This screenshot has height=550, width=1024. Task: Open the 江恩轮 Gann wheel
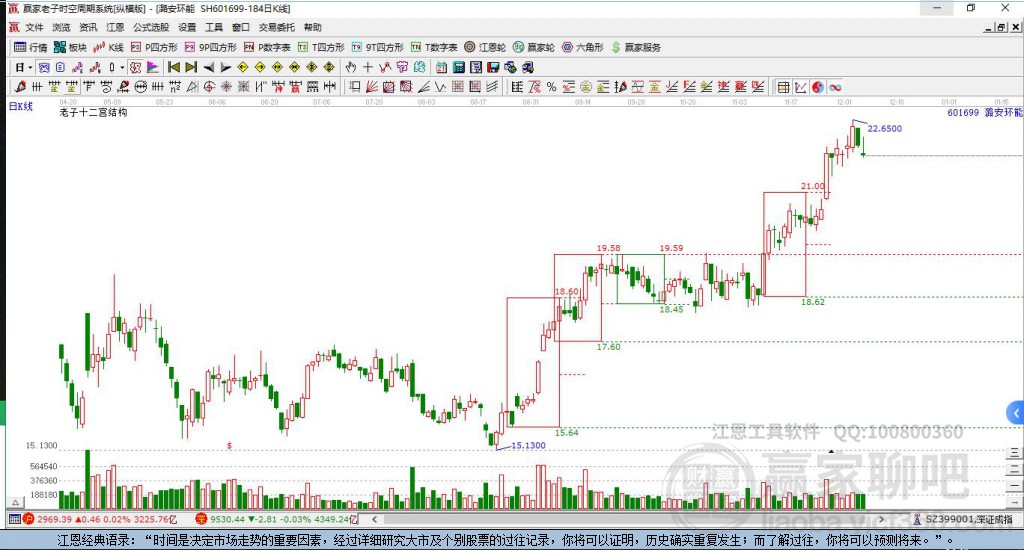pyautogui.click(x=485, y=47)
